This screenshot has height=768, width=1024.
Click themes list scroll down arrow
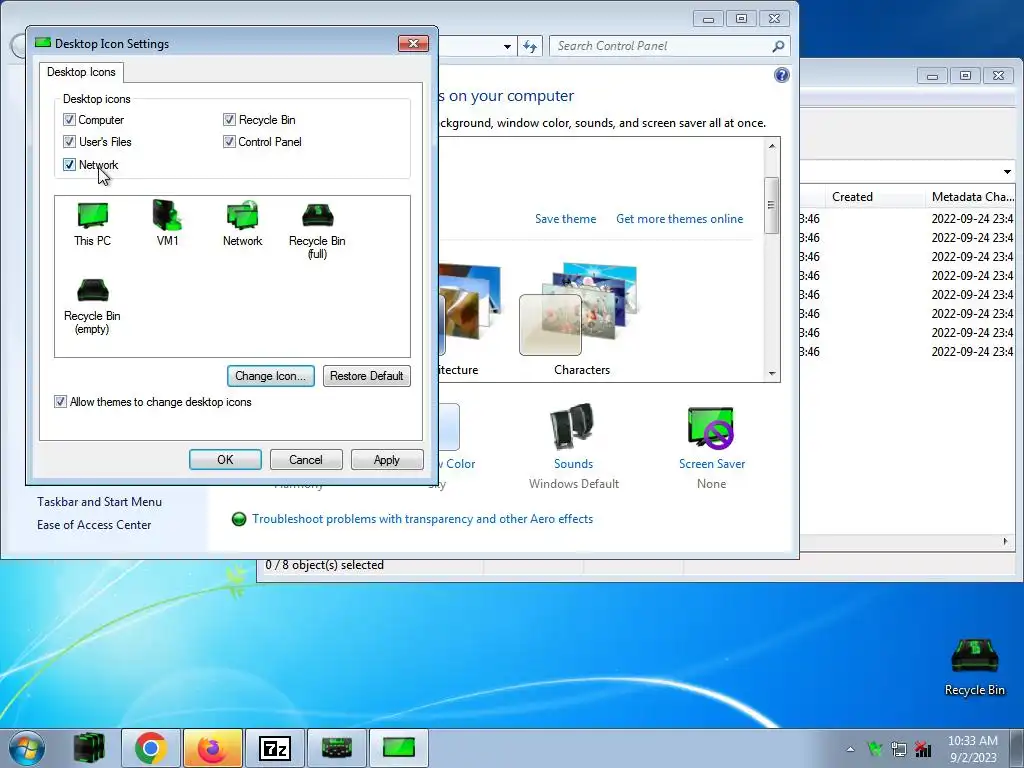coord(772,374)
